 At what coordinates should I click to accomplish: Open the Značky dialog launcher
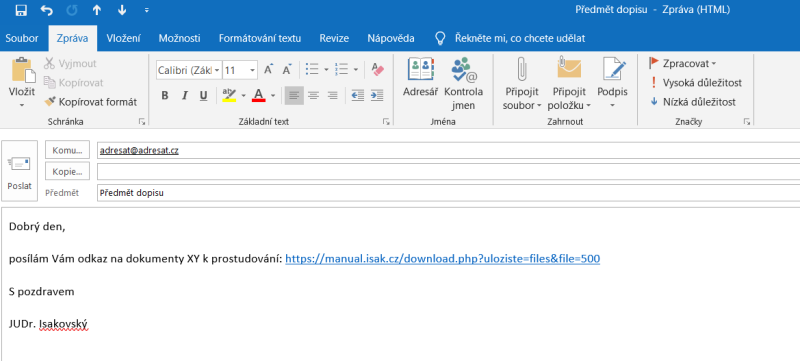(x=747, y=122)
